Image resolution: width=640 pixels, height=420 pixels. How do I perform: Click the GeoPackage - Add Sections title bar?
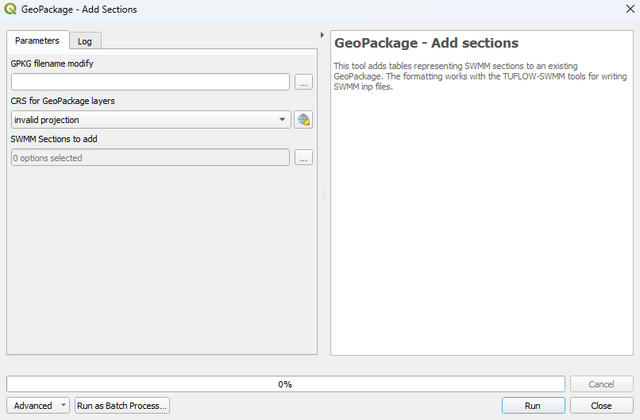click(300, 10)
